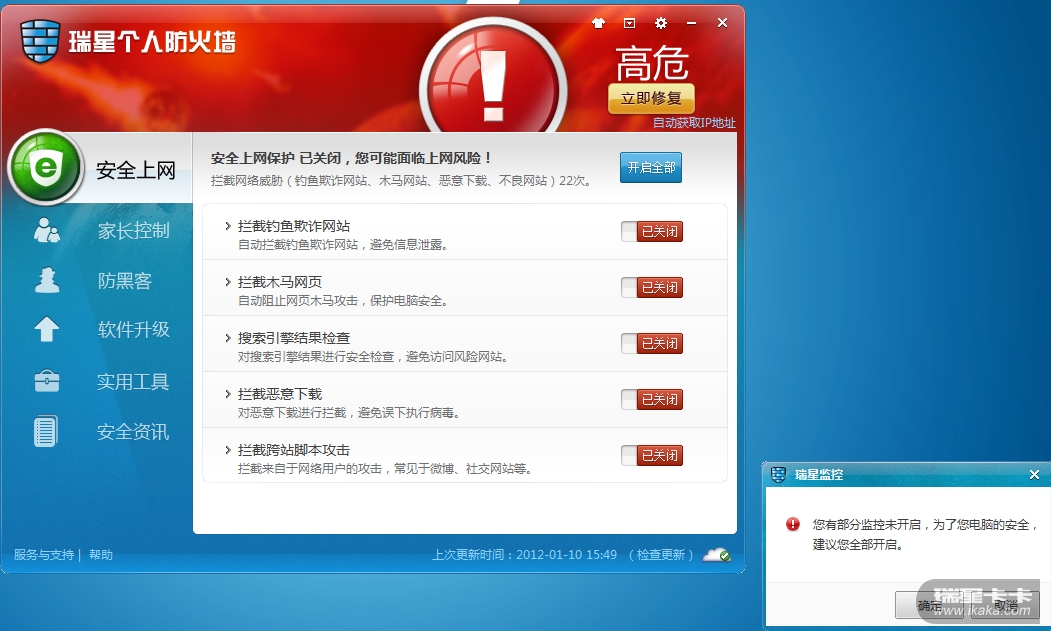Click the shield icon in 瑞星监控 popup title

(x=778, y=474)
